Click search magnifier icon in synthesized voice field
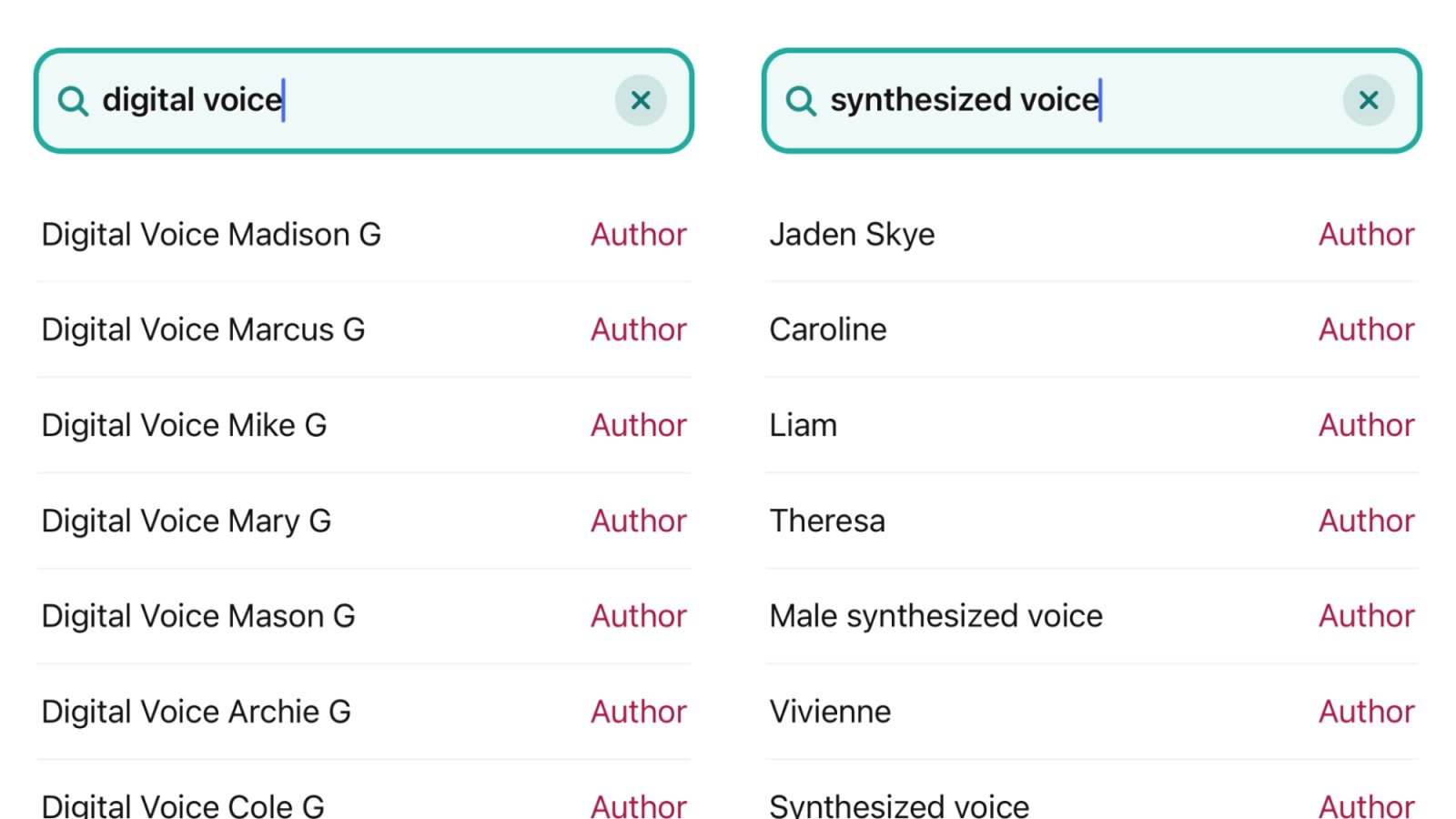Viewport: 1456px width, 819px height. (x=801, y=101)
